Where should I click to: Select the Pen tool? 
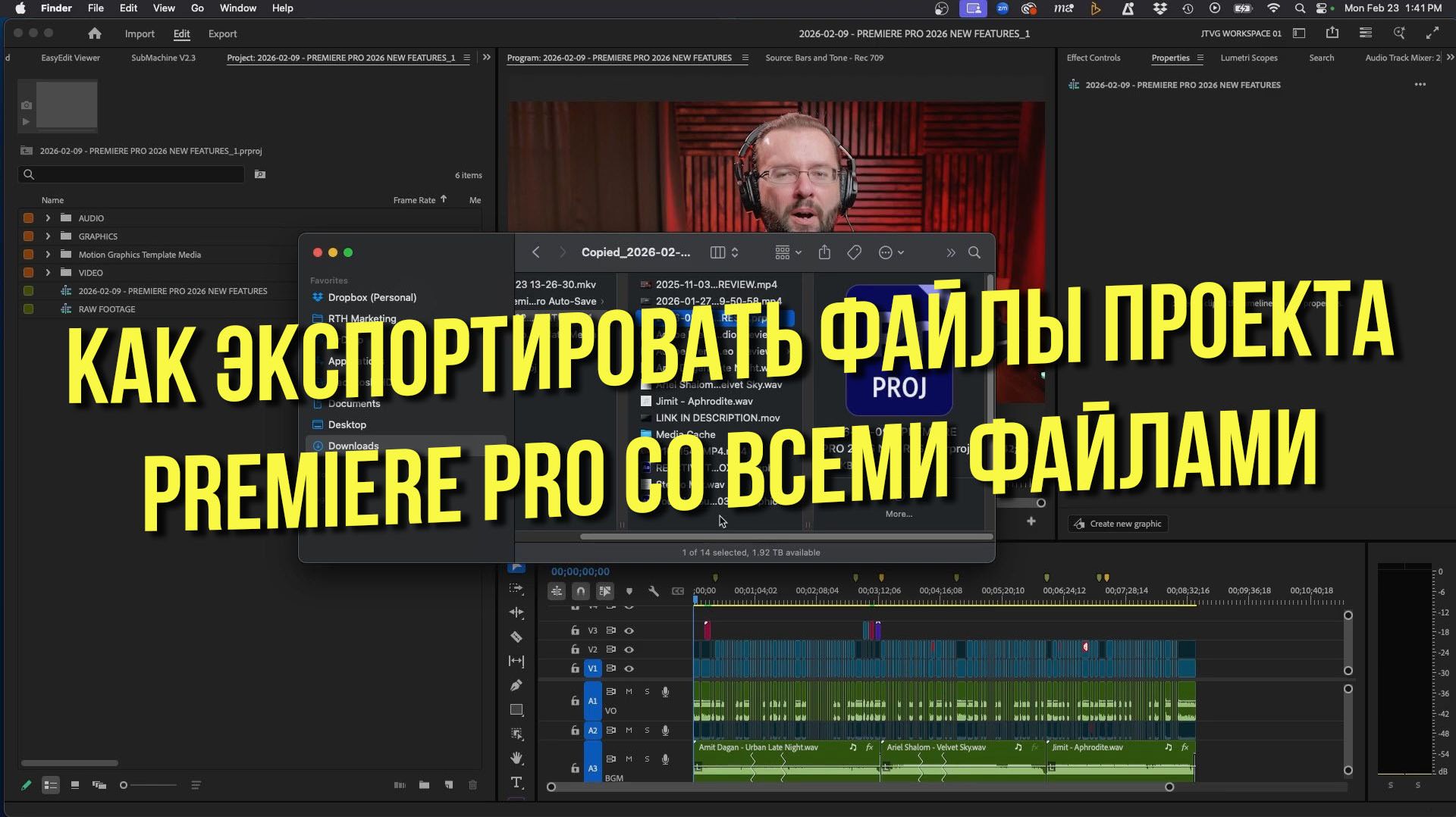coord(517,684)
